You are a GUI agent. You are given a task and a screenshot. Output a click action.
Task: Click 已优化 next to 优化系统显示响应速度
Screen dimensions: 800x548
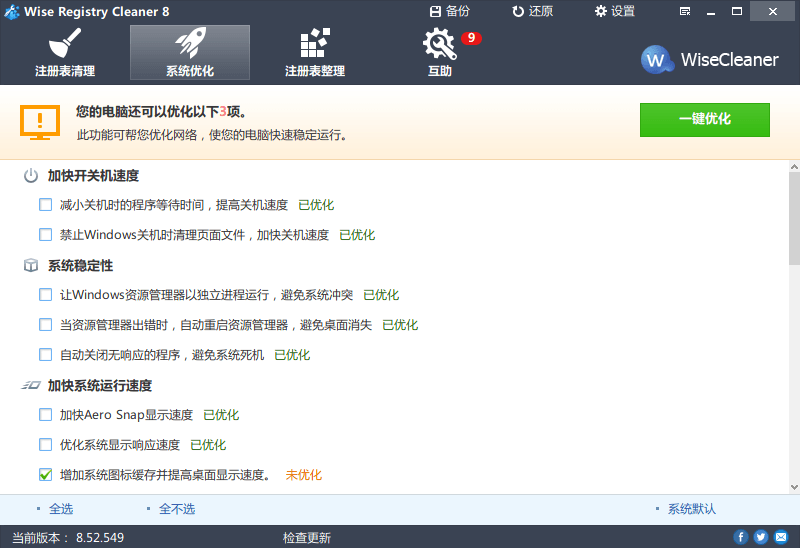(x=208, y=445)
